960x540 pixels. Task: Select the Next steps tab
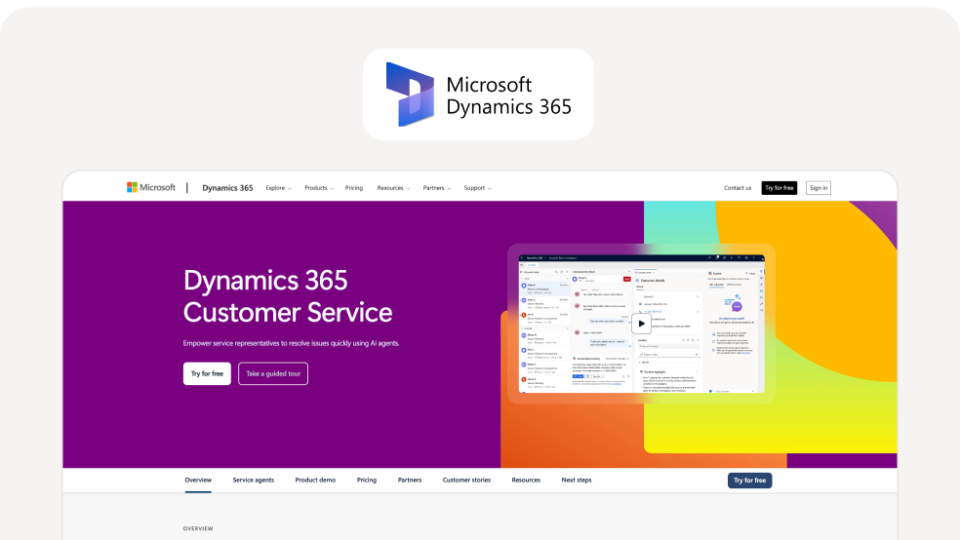point(576,480)
